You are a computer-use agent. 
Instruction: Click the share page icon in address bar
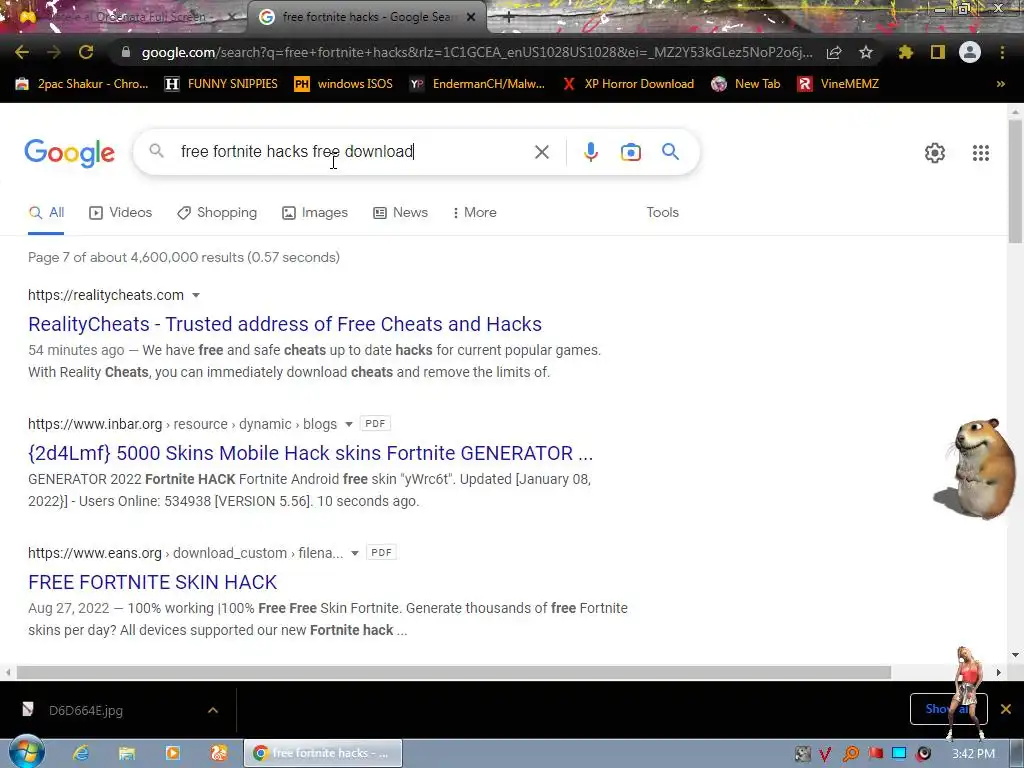(834, 53)
